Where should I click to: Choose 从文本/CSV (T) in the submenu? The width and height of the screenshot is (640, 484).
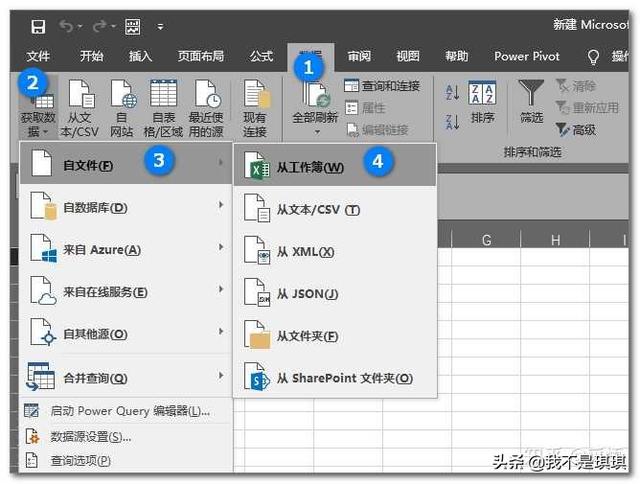[335, 209]
